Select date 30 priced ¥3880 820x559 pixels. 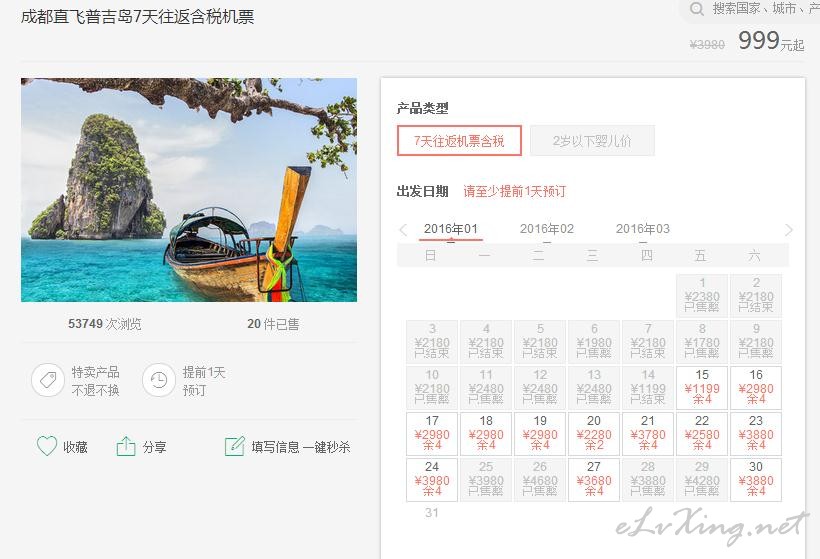point(756,480)
